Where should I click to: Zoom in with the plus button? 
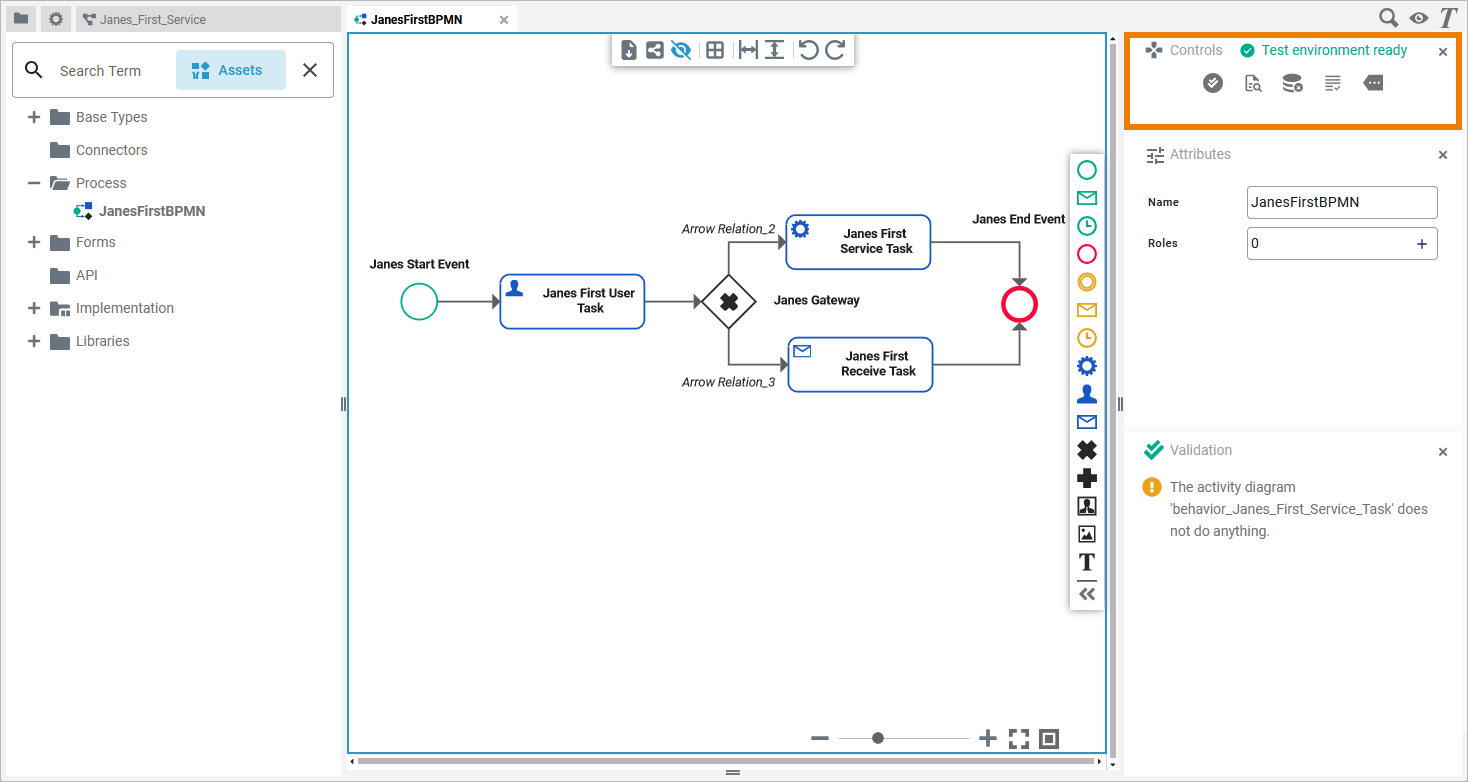pos(988,738)
